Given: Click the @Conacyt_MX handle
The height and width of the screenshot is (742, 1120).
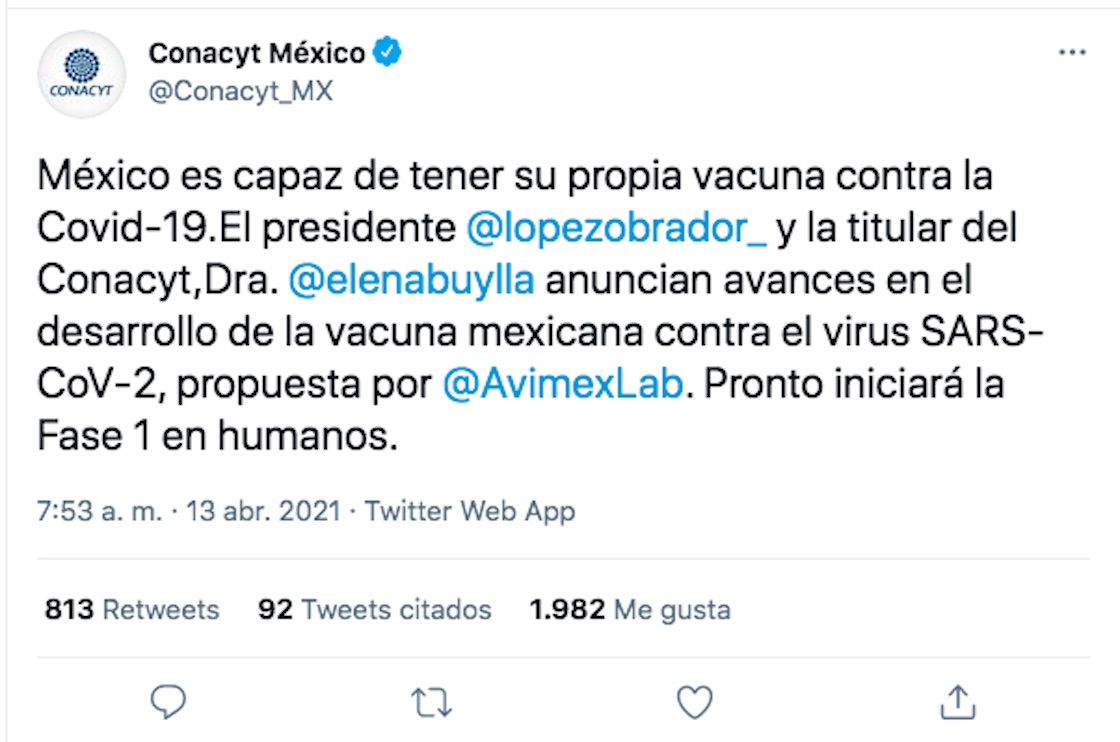Looking at the screenshot, I should tap(240, 91).
